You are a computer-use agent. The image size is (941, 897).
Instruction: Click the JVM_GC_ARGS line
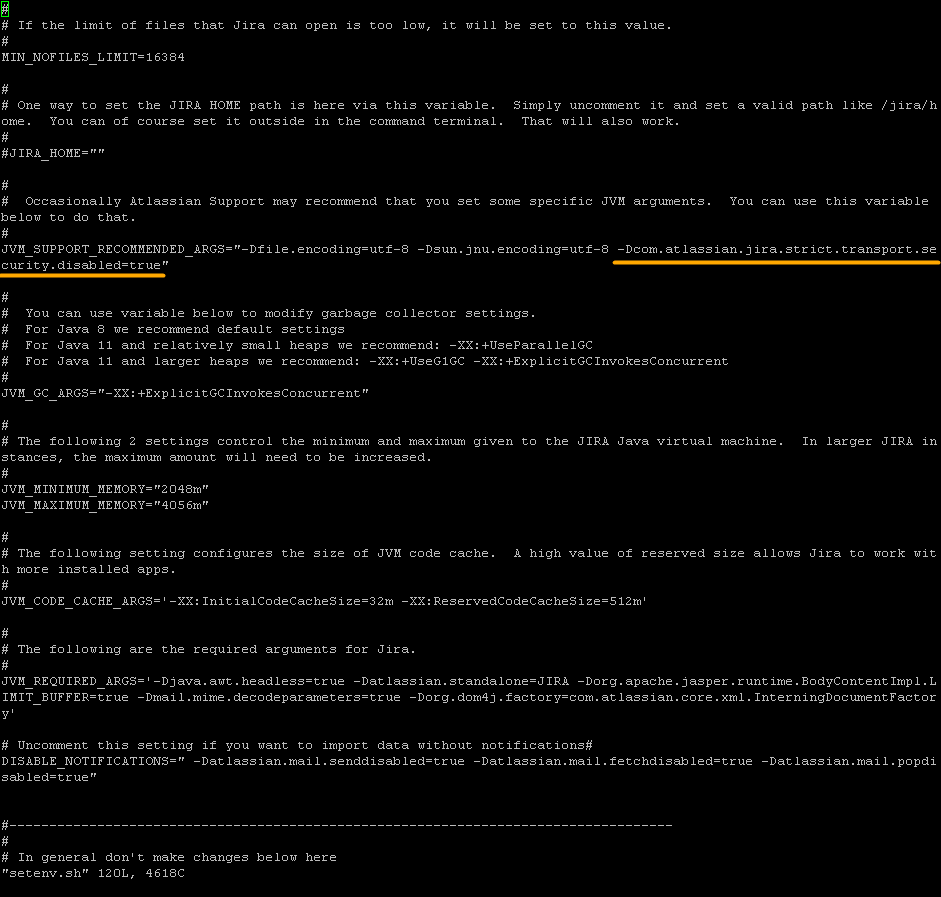(185, 394)
